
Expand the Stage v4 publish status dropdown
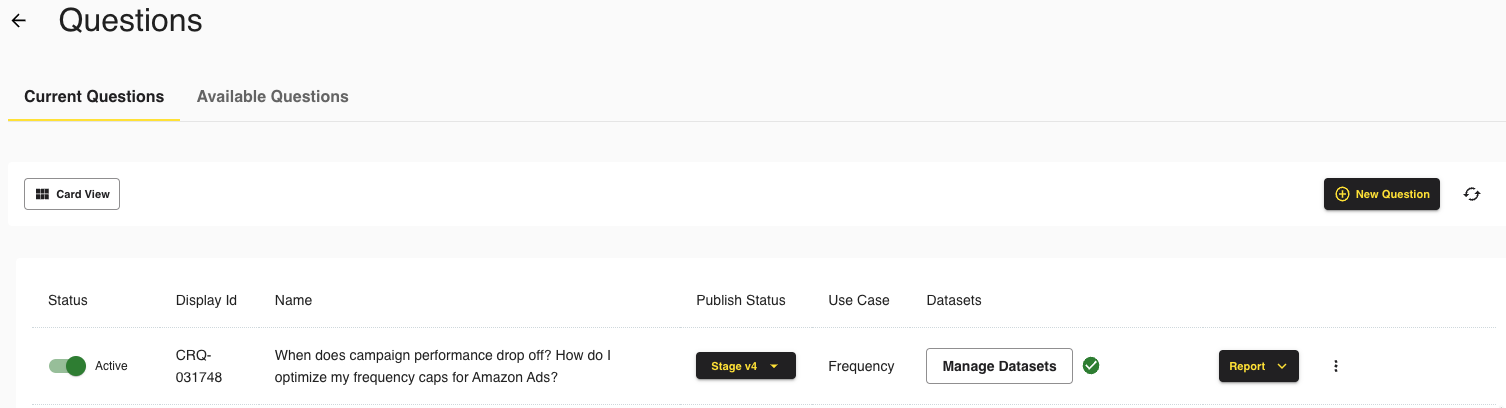(x=745, y=366)
